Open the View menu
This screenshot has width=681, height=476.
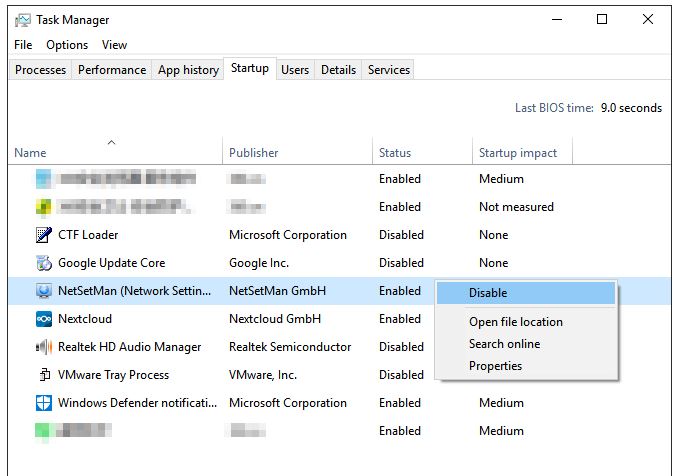coord(115,45)
